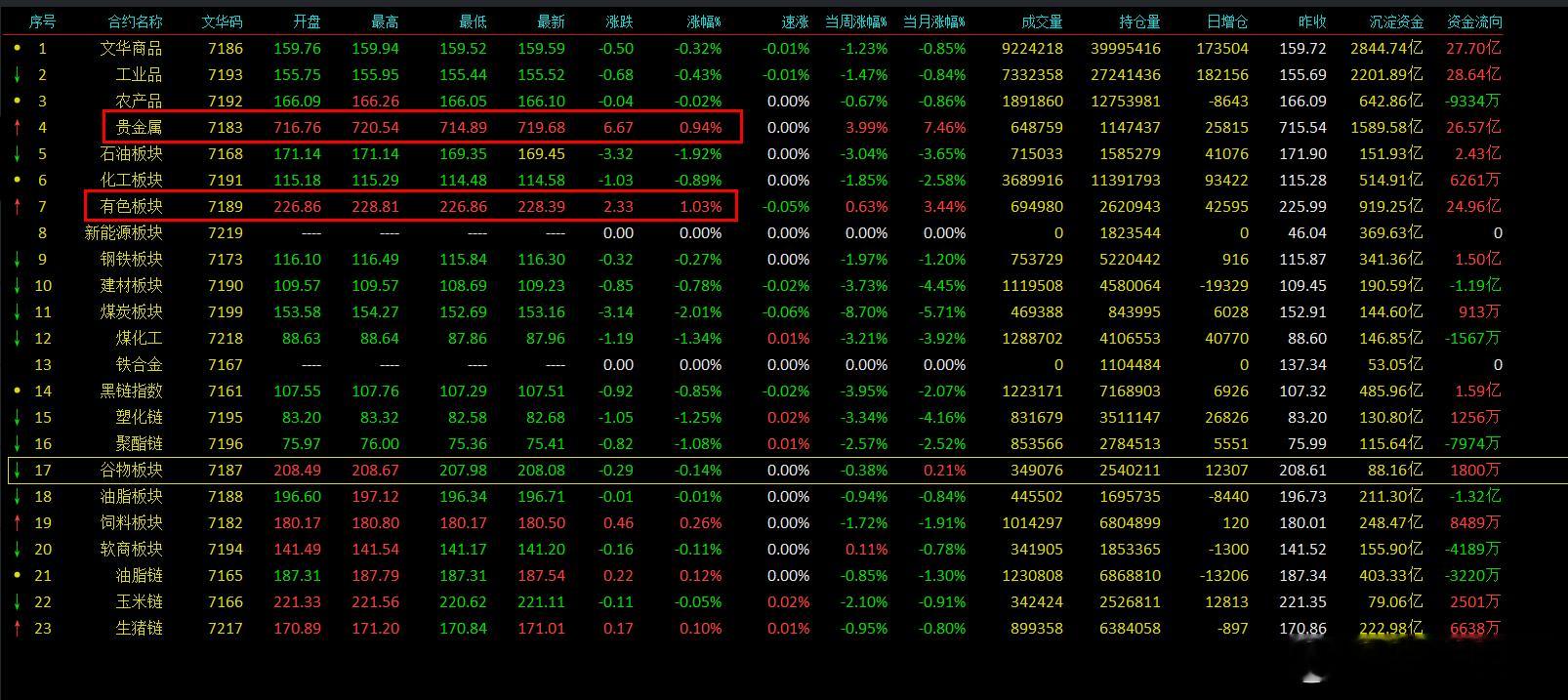Click 文华码 7183 for 贵金属
Screen dimensions: 1568x700
pyautogui.click(x=226, y=127)
